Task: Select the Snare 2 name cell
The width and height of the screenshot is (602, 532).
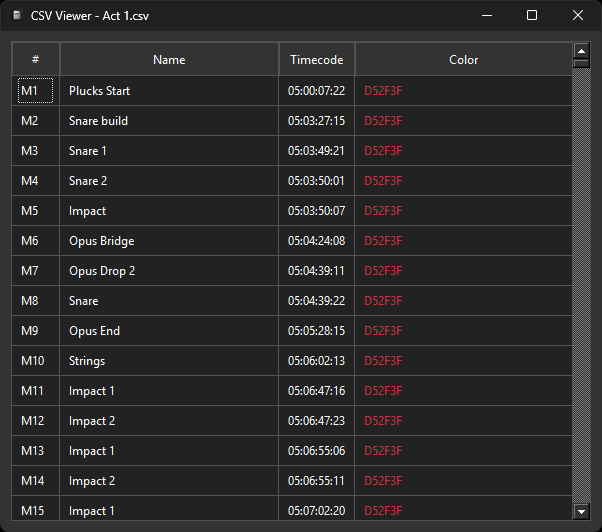Action: (x=169, y=180)
